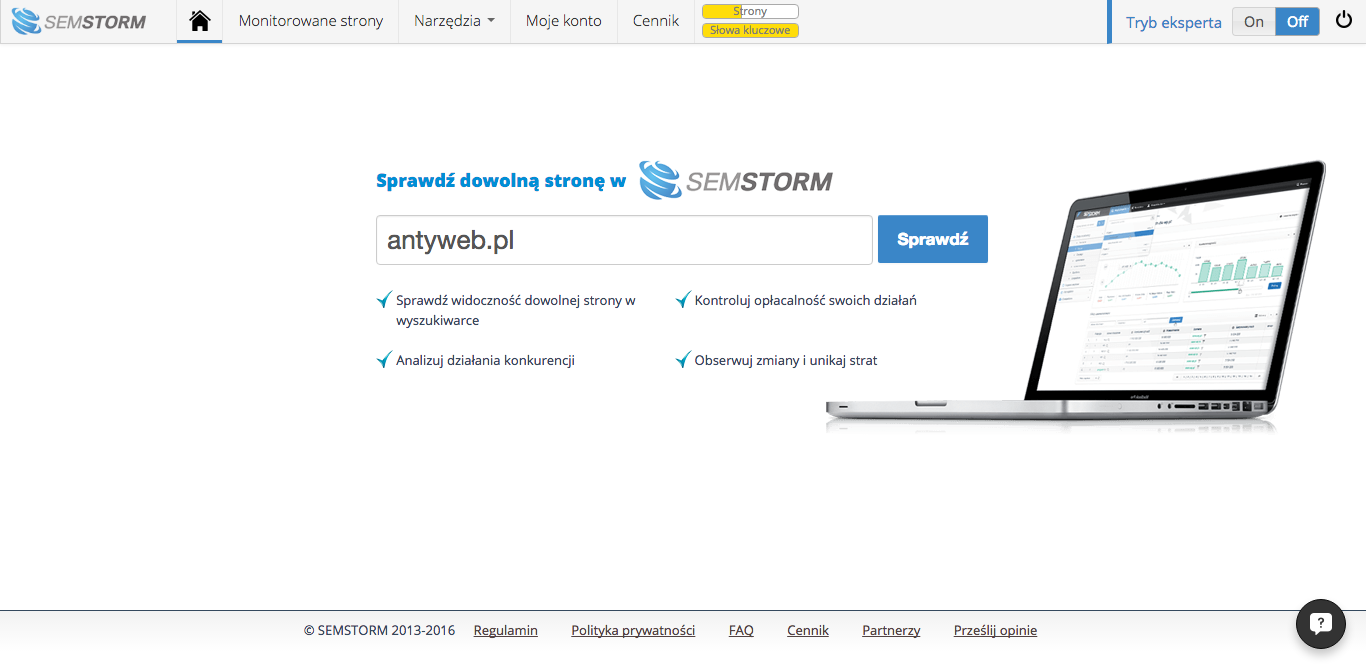The height and width of the screenshot is (669, 1366).
Task: Focus the domain input containing antyweb.pl
Action: [624, 240]
